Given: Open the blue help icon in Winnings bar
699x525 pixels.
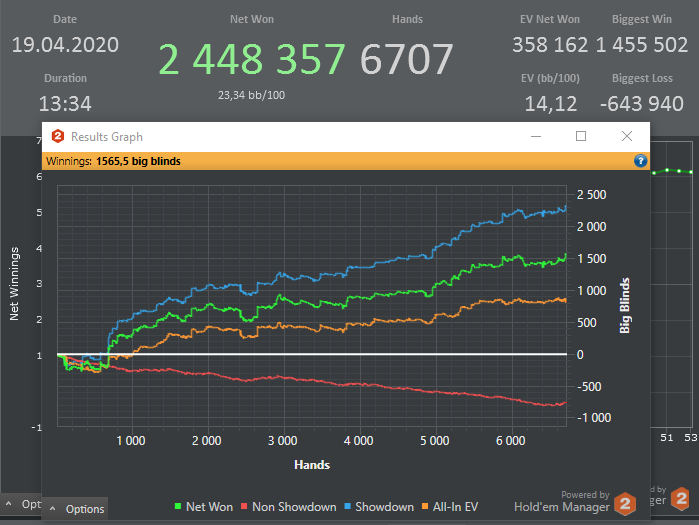Looking at the screenshot, I should click(x=640, y=161).
